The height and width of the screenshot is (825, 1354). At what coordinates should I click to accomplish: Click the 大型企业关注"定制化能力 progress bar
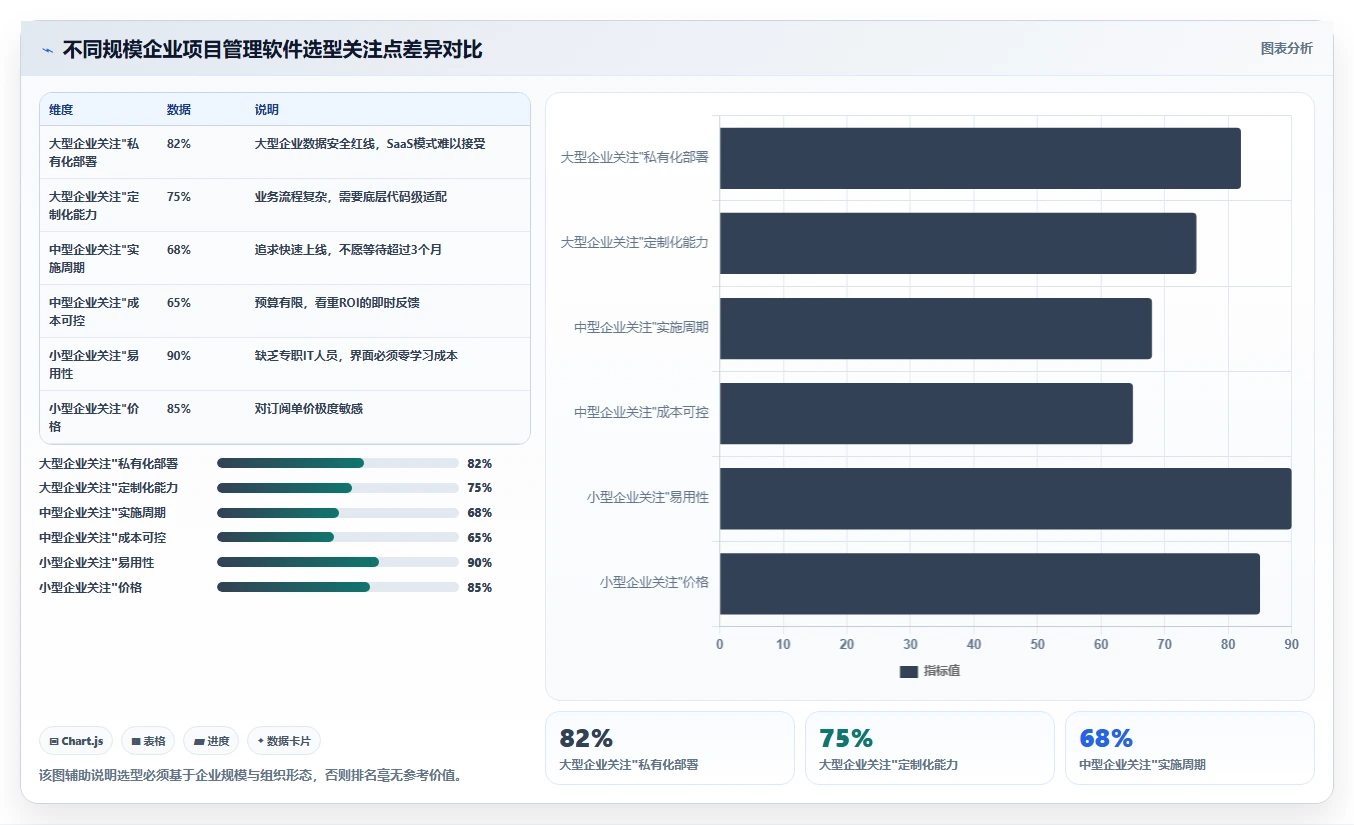pos(337,488)
